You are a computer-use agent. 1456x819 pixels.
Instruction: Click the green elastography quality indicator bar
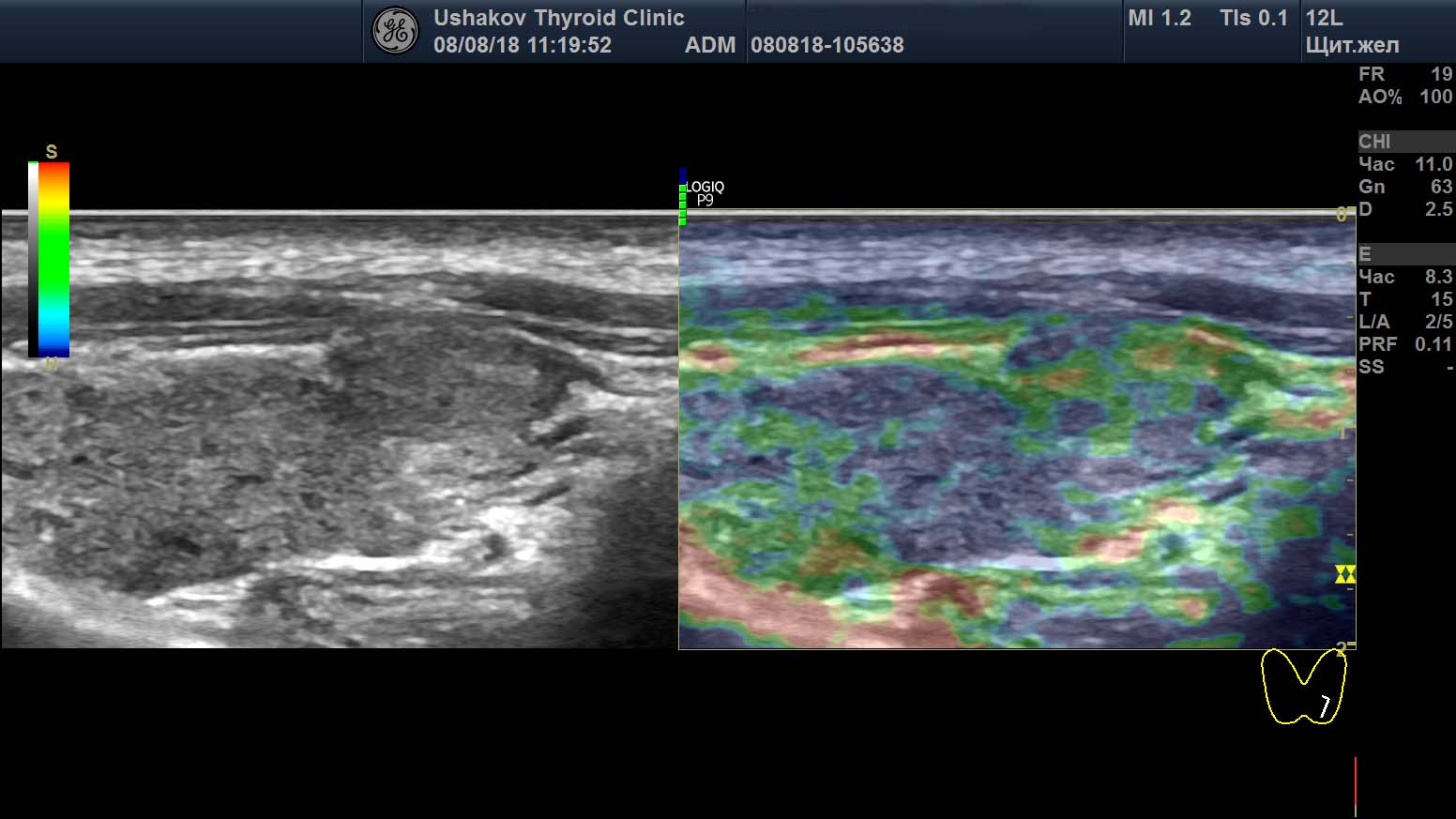pyautogui.click(x=683, y=205)
